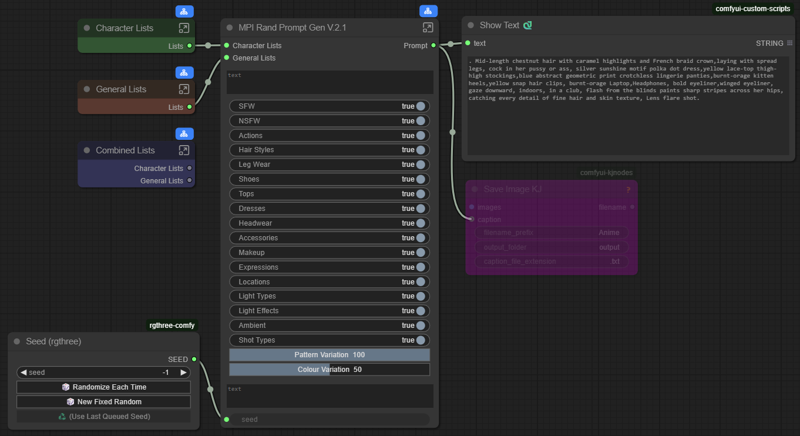Increase seed value with the right arrow

tap(183, 372)
